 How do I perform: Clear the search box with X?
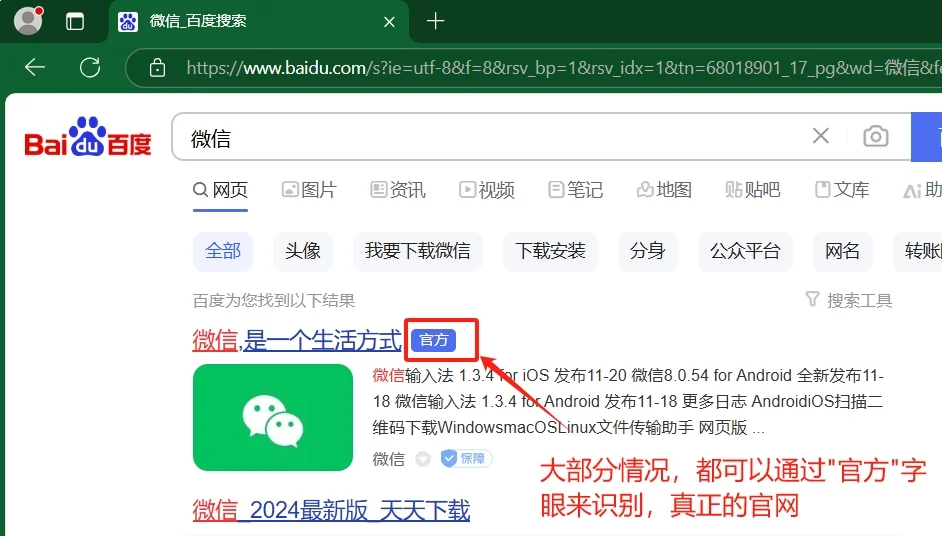coord(821,136)
